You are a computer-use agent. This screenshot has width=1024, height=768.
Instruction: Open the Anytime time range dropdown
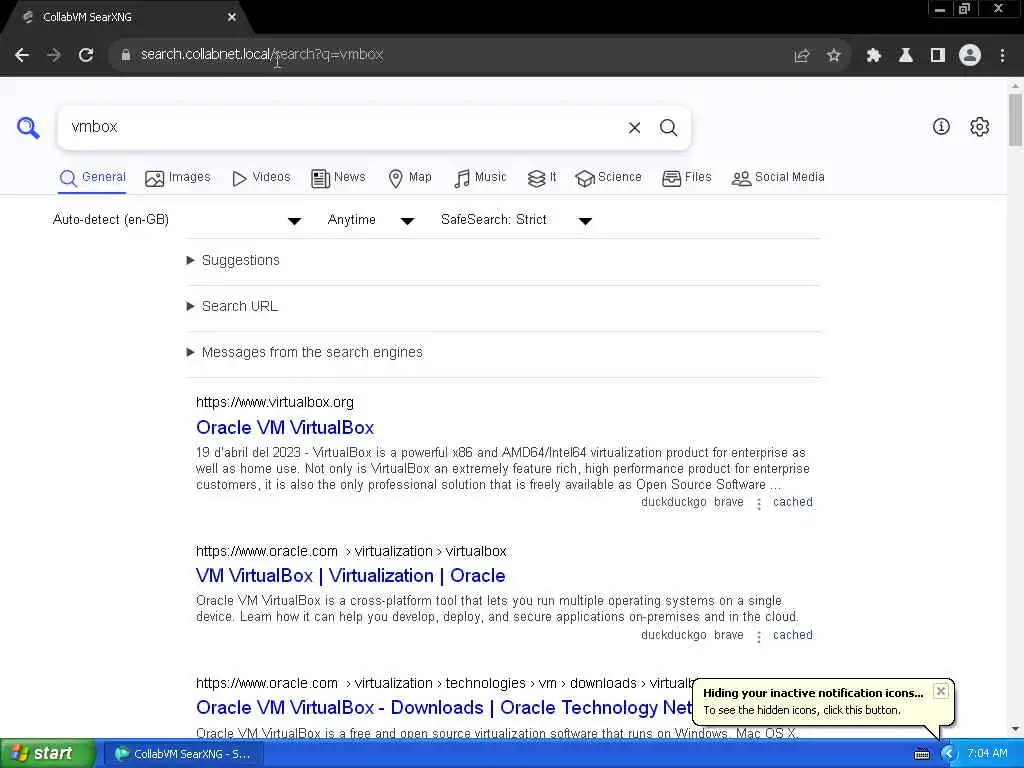(x=371, y=220)
